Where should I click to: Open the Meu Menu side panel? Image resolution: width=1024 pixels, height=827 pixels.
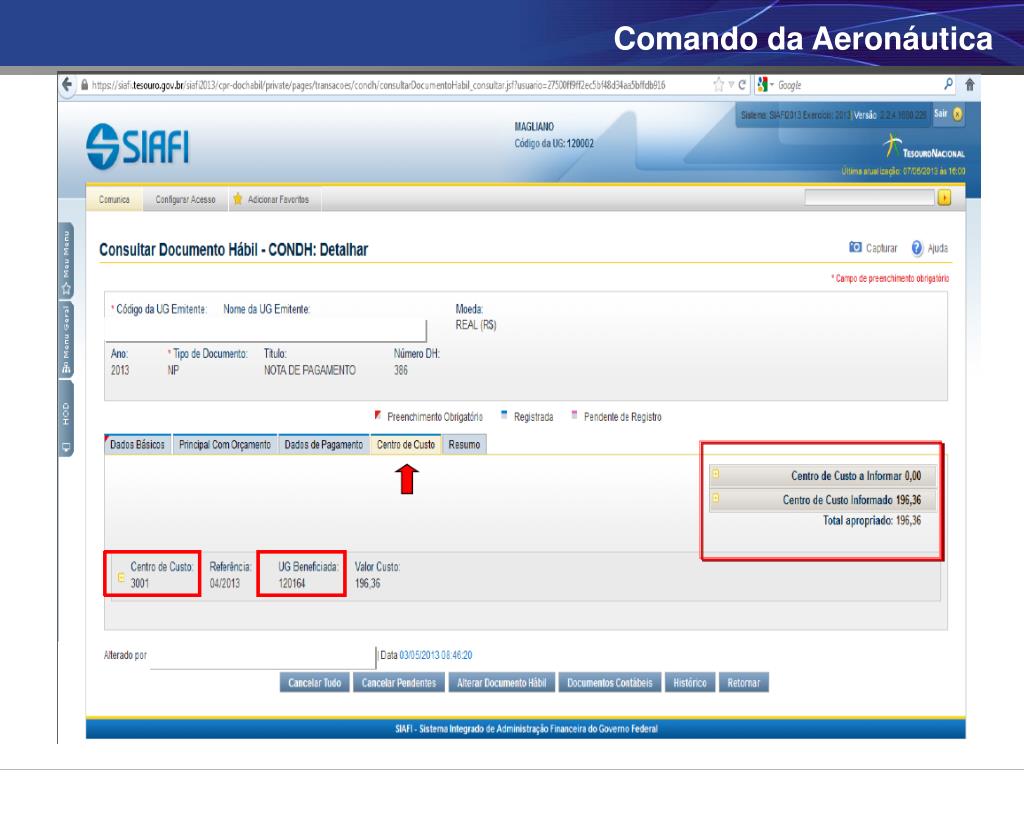click(66, 260)
